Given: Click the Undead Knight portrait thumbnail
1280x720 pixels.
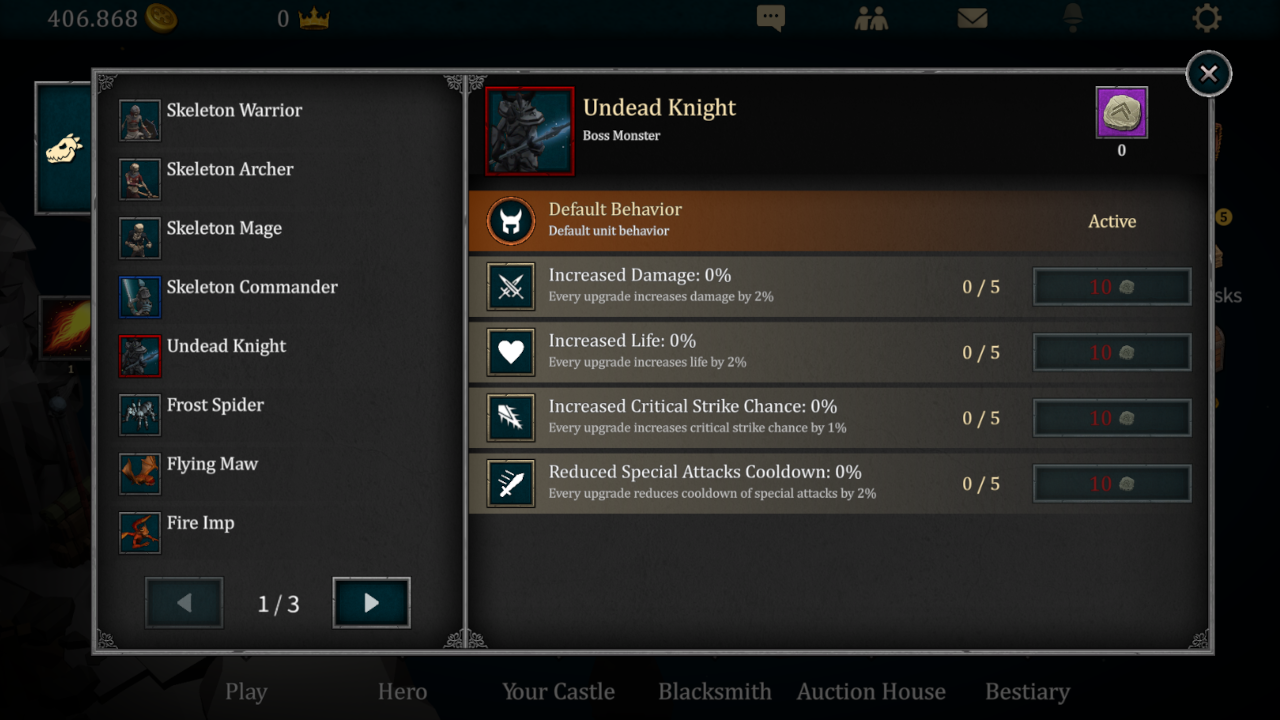Looking at the screenshot, I should [x=529, y=131].
